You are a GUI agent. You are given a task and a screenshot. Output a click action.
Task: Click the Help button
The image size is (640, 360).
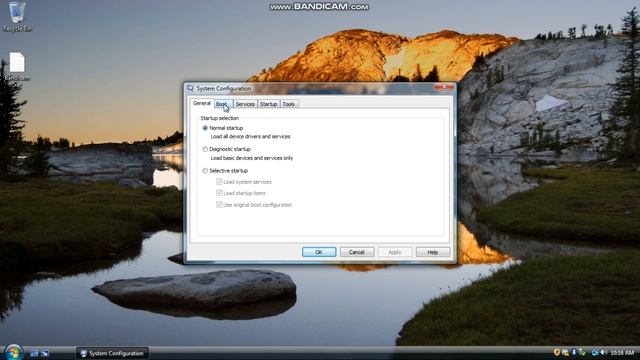tap(433, 252)
